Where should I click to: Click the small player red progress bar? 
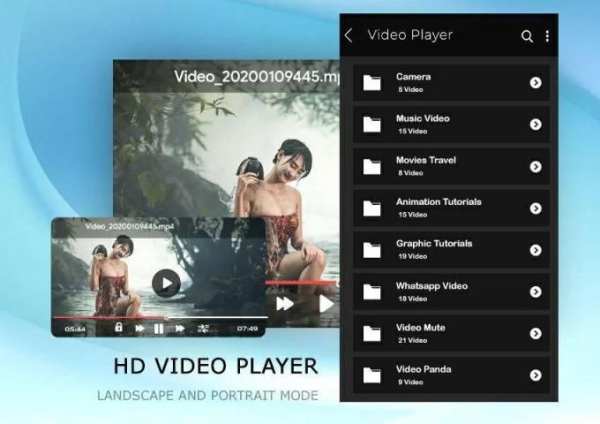pyautogui.click(x=110, y=318)
